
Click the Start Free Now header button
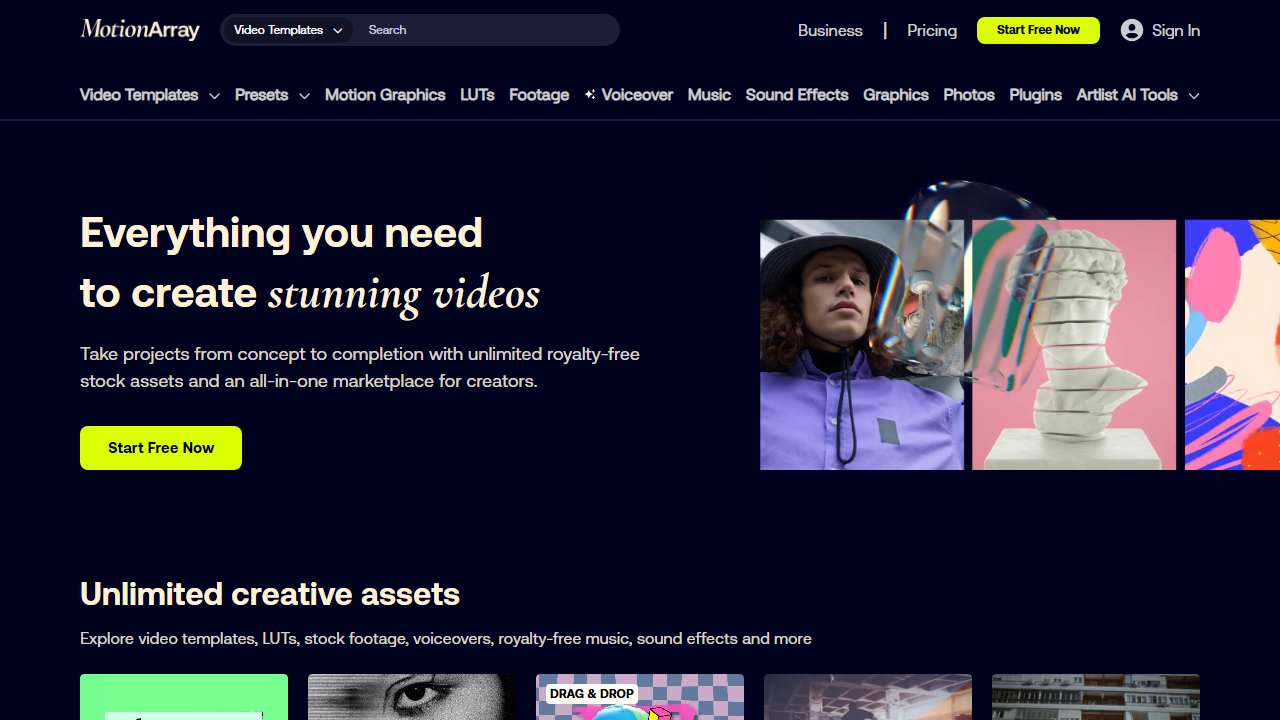click(x=1038, y=30)
